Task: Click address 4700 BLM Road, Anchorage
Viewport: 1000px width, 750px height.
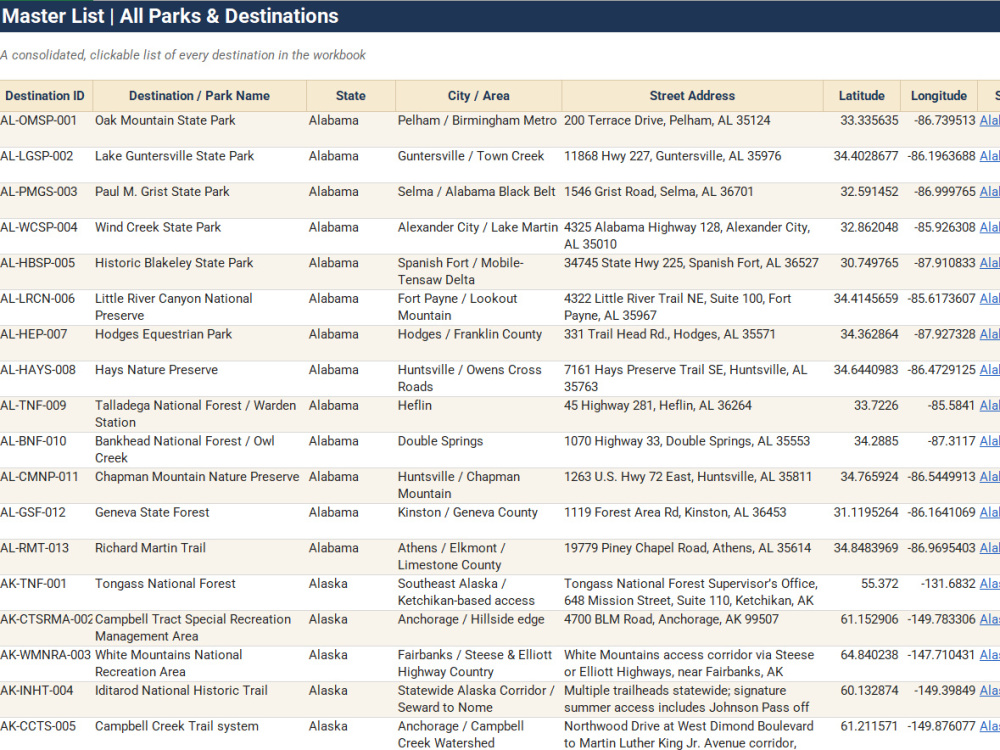Action: (693, 629)
